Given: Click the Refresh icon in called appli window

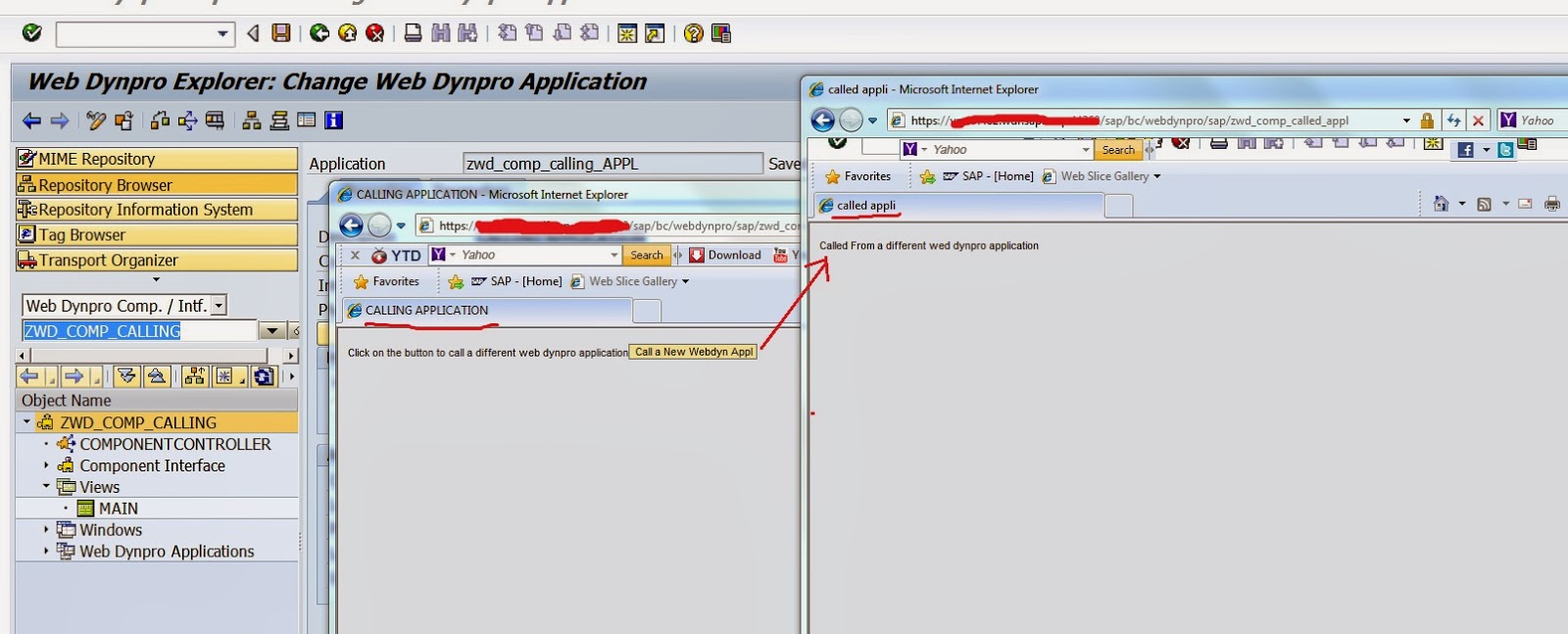Looking at the screenshot, I should click(1453, 121).
